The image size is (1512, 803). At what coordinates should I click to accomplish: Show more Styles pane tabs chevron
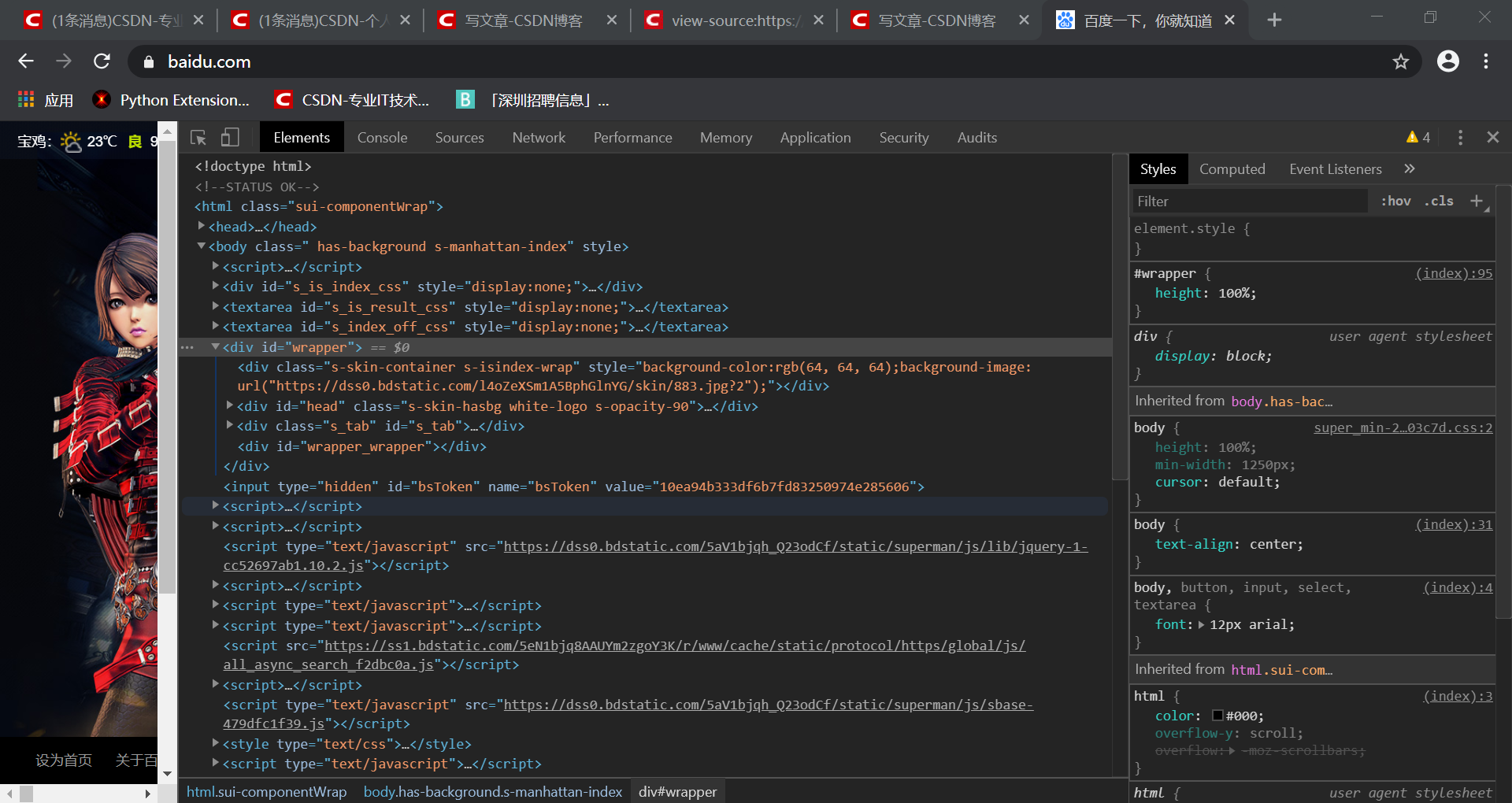coord(1409,168)
